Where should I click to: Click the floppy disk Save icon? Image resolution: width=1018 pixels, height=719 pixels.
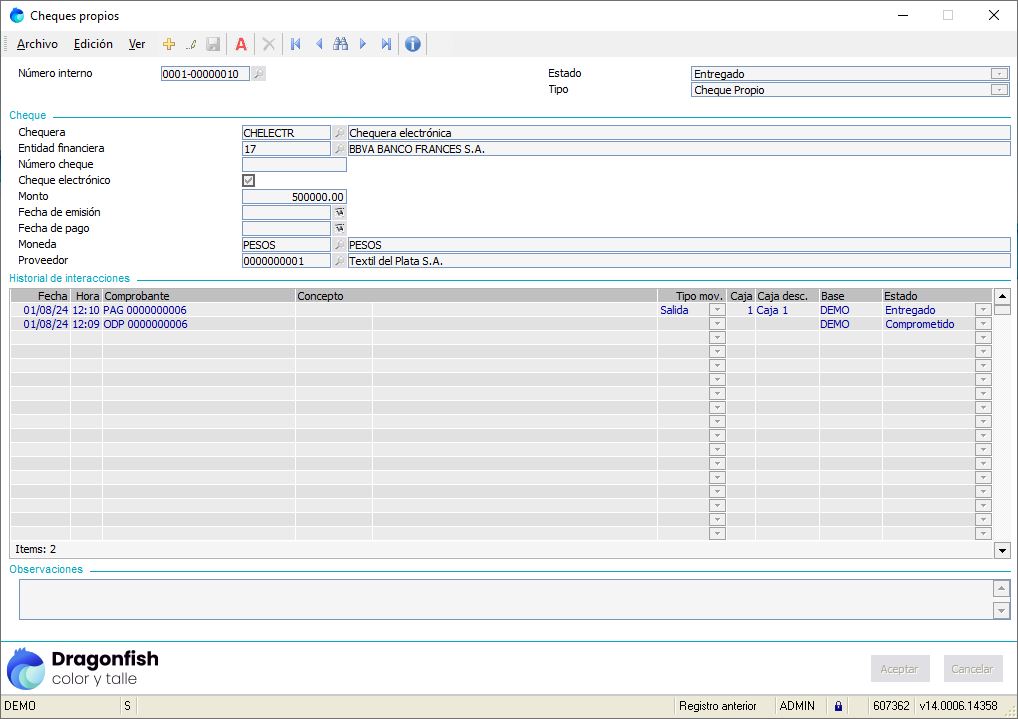point(213,44)
